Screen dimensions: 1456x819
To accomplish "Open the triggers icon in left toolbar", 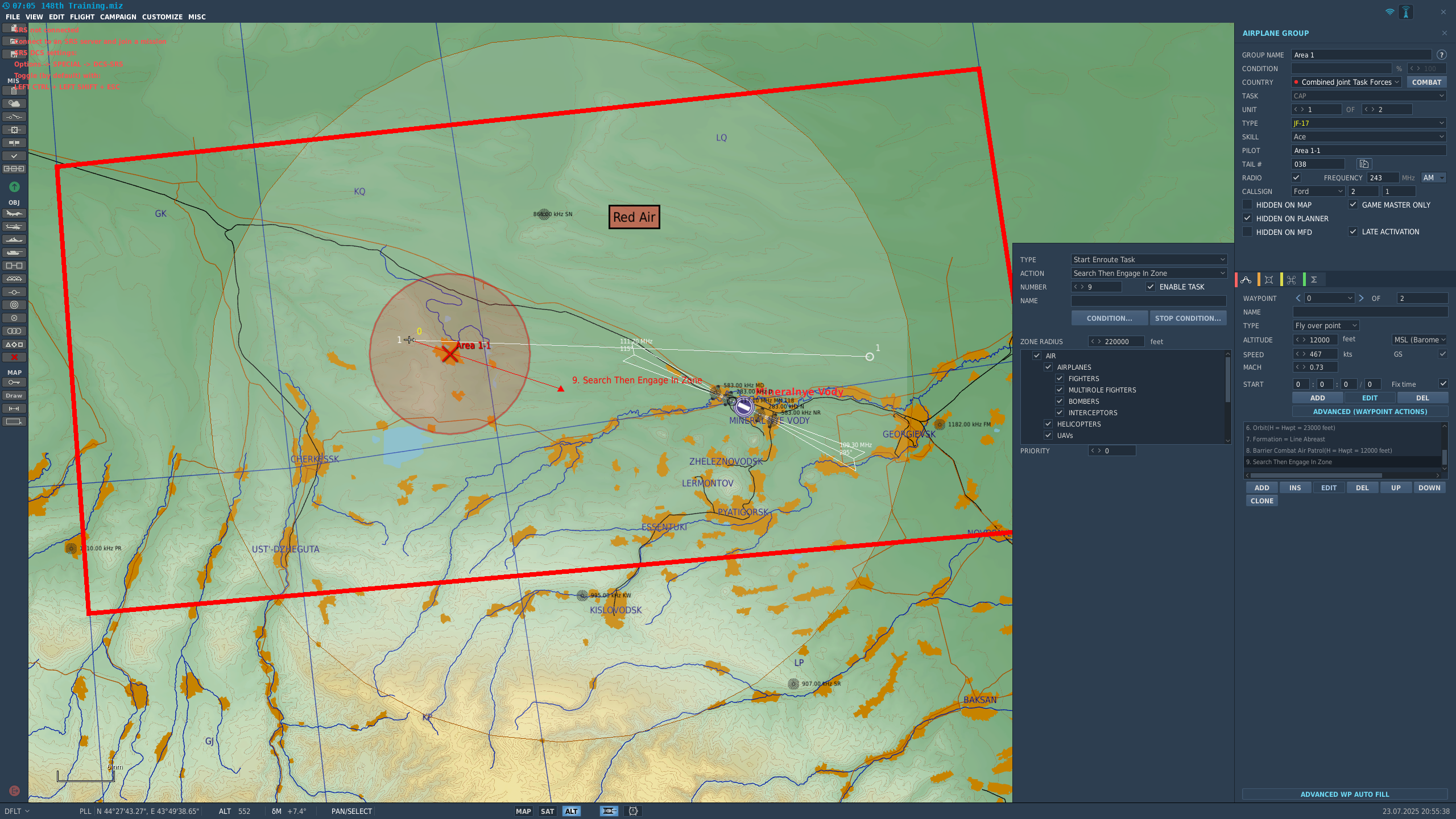I will click(x=14, y=117).
